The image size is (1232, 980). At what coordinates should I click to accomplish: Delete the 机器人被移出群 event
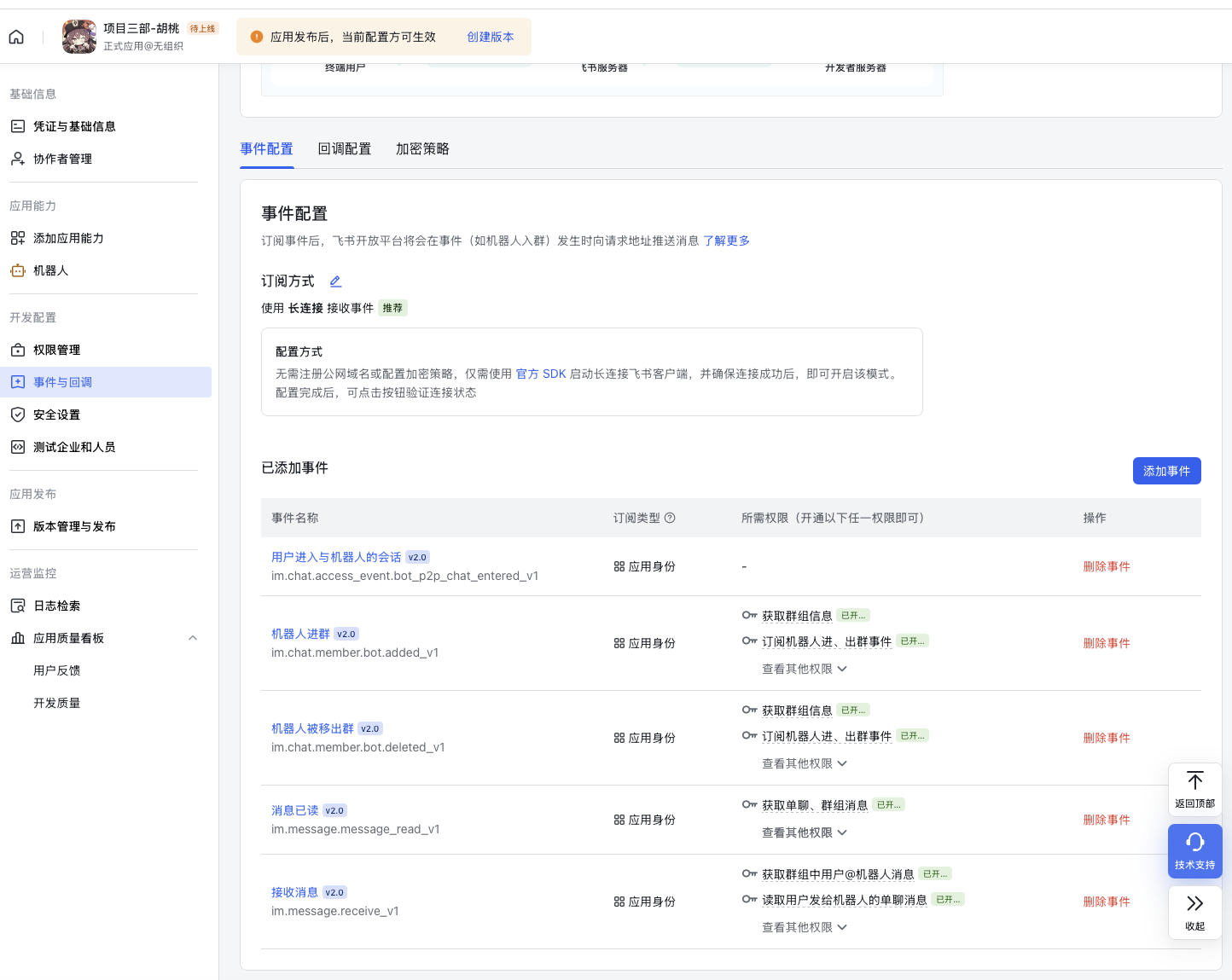point(1106,738)
